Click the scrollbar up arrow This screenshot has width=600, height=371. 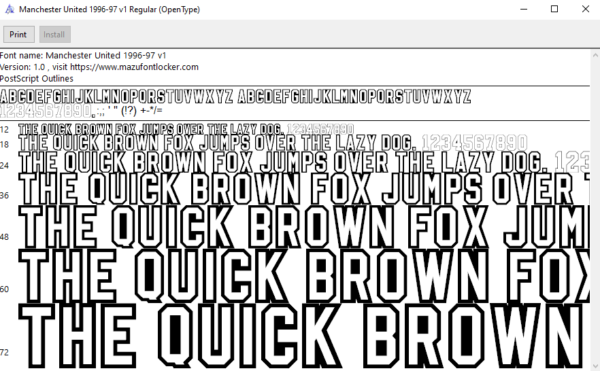(595, 55)
